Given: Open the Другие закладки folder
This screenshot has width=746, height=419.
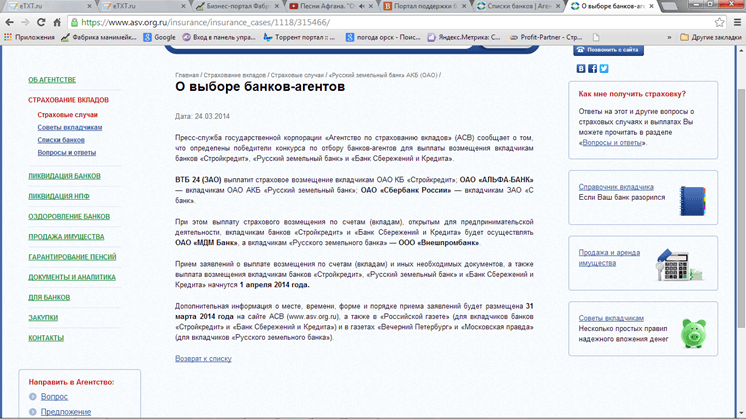Looking at the screenshot, I should 710,37.
